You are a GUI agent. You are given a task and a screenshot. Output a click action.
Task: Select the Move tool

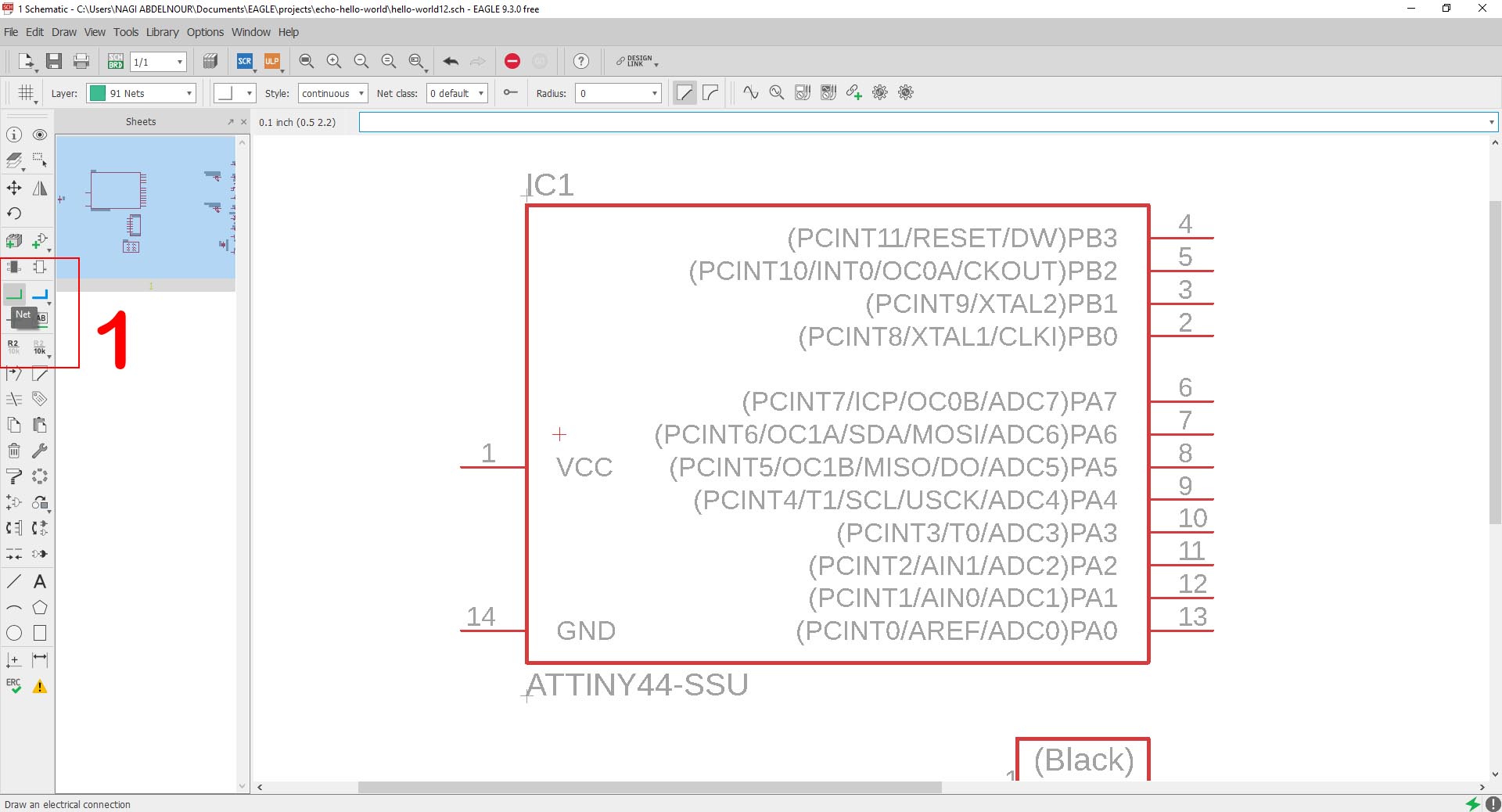click(14, 188)
